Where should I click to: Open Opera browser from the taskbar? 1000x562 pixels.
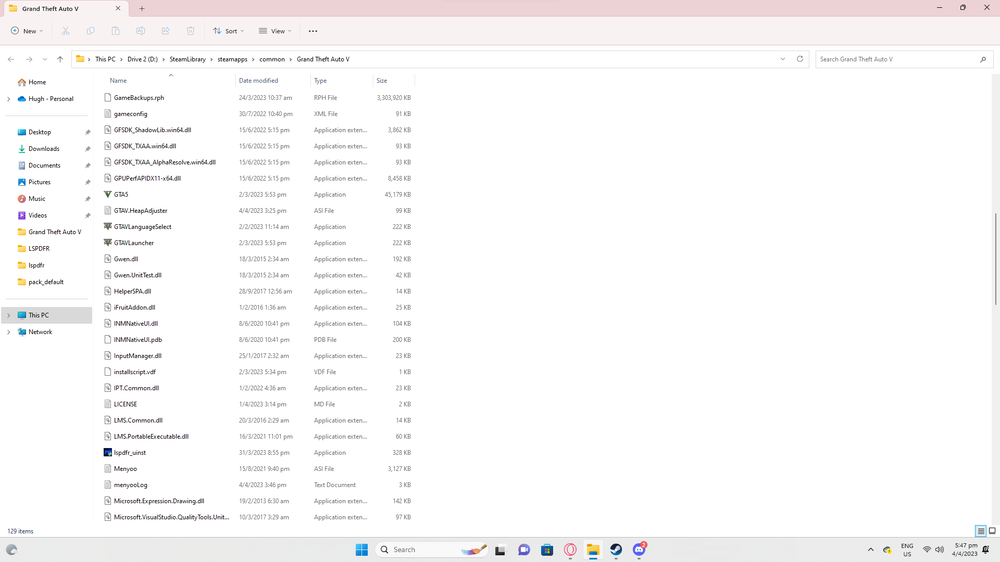click(x=570, y=549)
